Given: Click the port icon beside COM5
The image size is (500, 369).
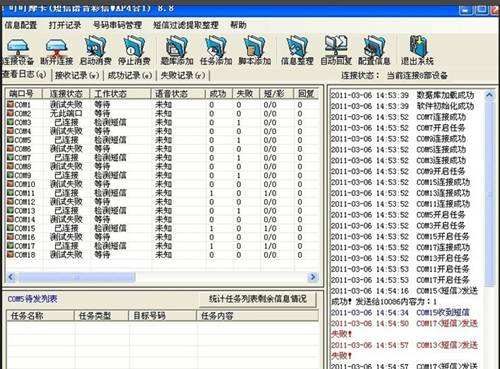Looking at the screenshot, I should (x=10, y=140).
